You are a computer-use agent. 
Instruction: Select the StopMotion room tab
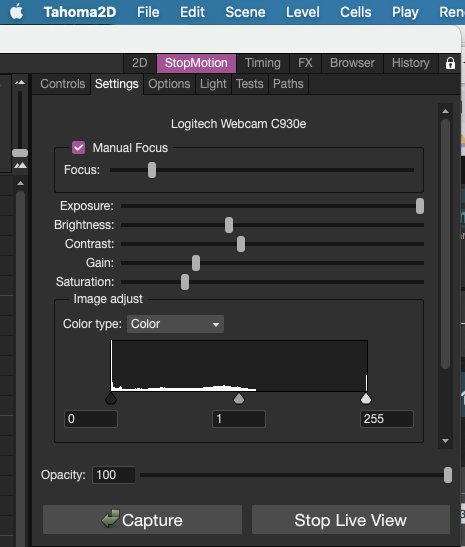pyautogui.click(x=196, y=63)
